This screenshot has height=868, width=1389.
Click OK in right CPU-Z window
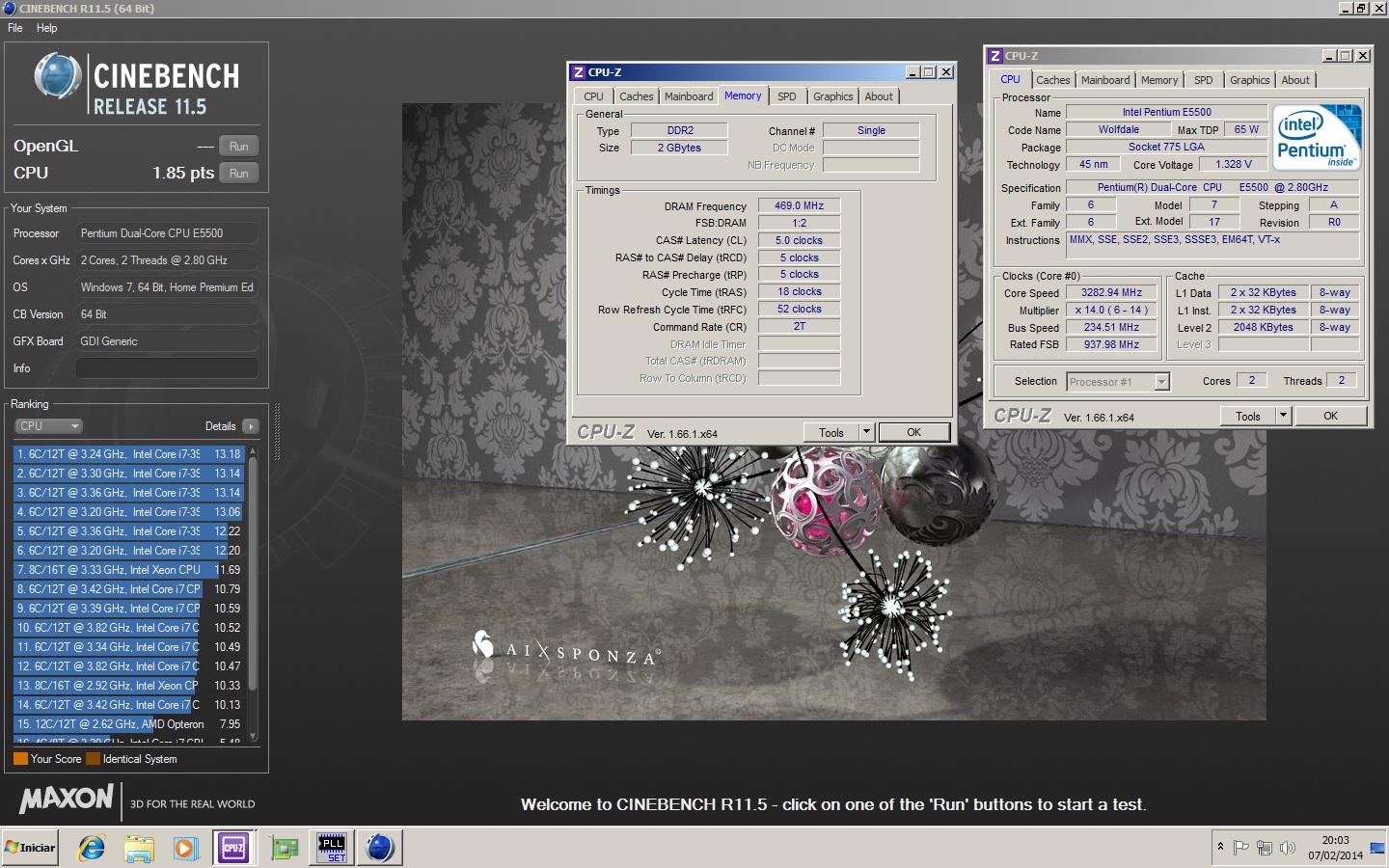[1331, 417]
